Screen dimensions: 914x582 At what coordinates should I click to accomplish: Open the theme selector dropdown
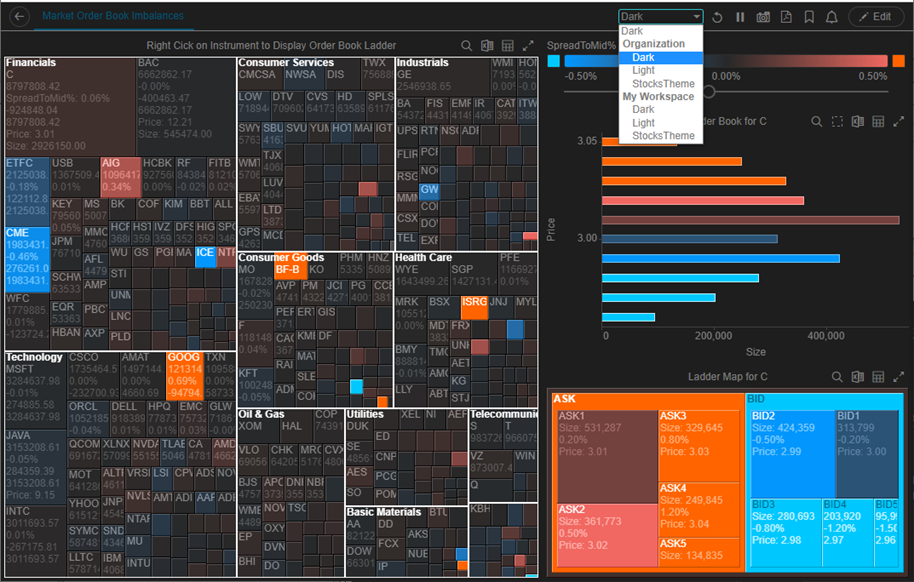pos(660,16)
